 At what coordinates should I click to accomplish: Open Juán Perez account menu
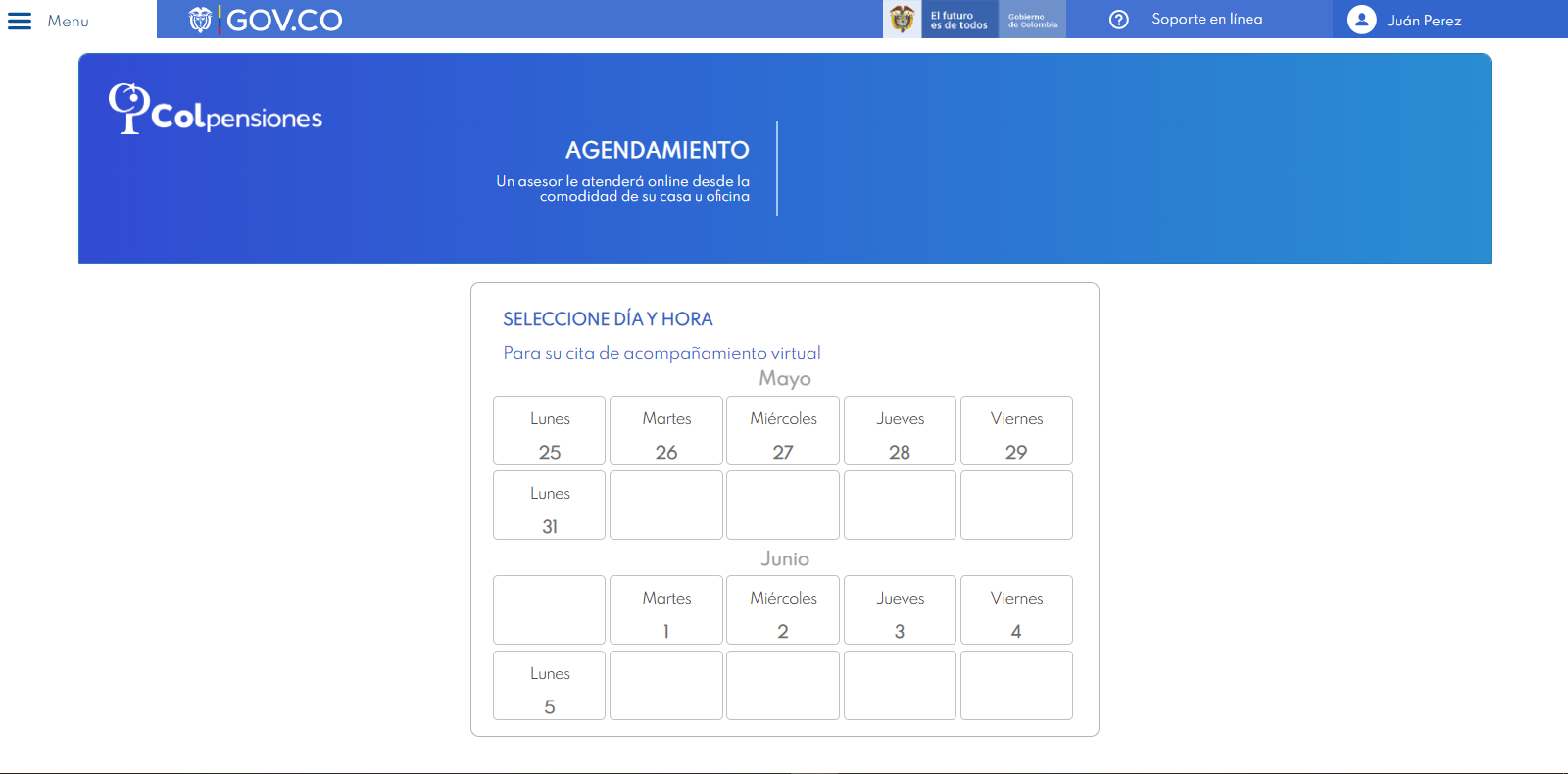[x=1424, y=21]
